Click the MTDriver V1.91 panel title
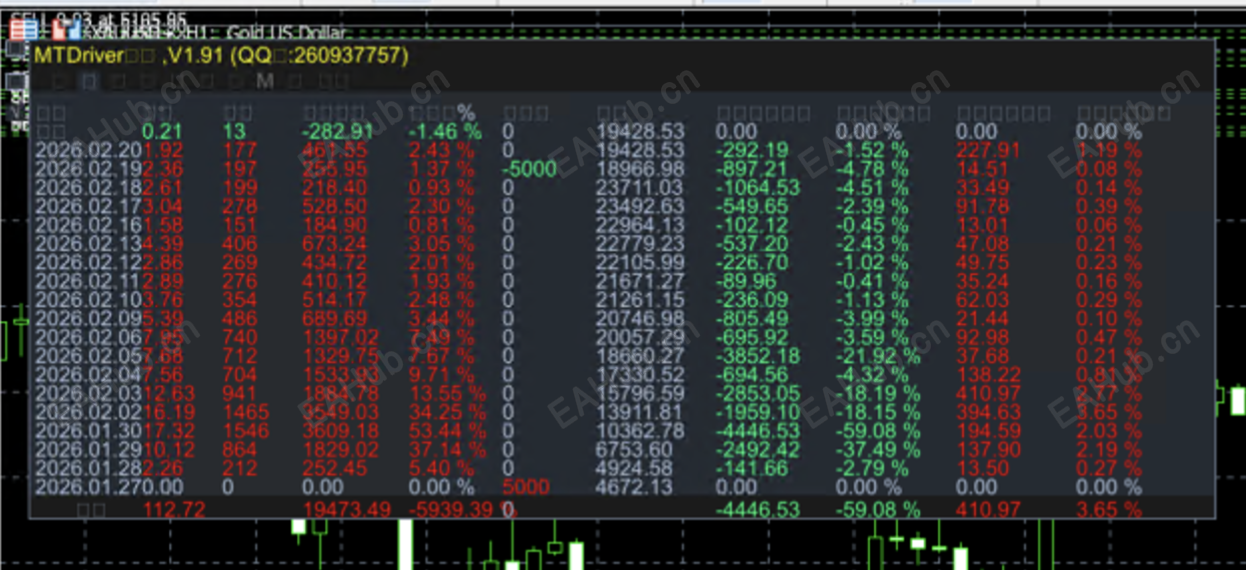The width and height of the screenshot is (1246, 570). 221,55
